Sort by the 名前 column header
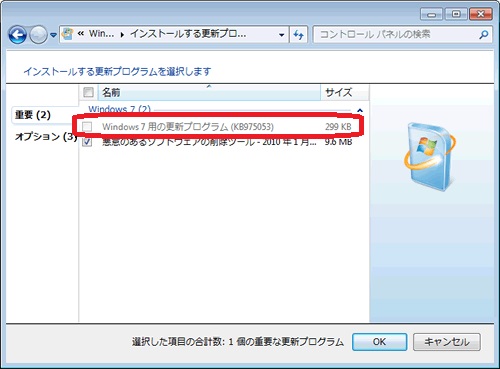500x369 pixels. (x=209, y=92)
